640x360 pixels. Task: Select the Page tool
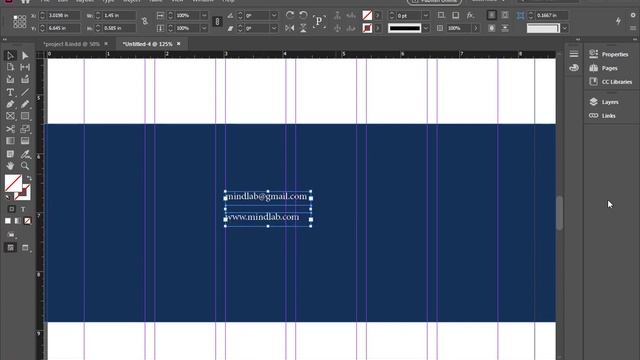tap(10, 67)
